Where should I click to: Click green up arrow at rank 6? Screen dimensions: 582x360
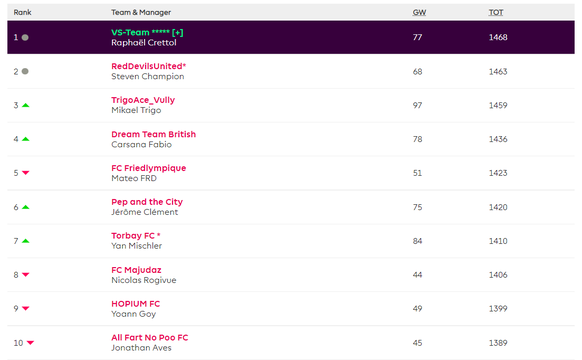click(x=25, y=207)
